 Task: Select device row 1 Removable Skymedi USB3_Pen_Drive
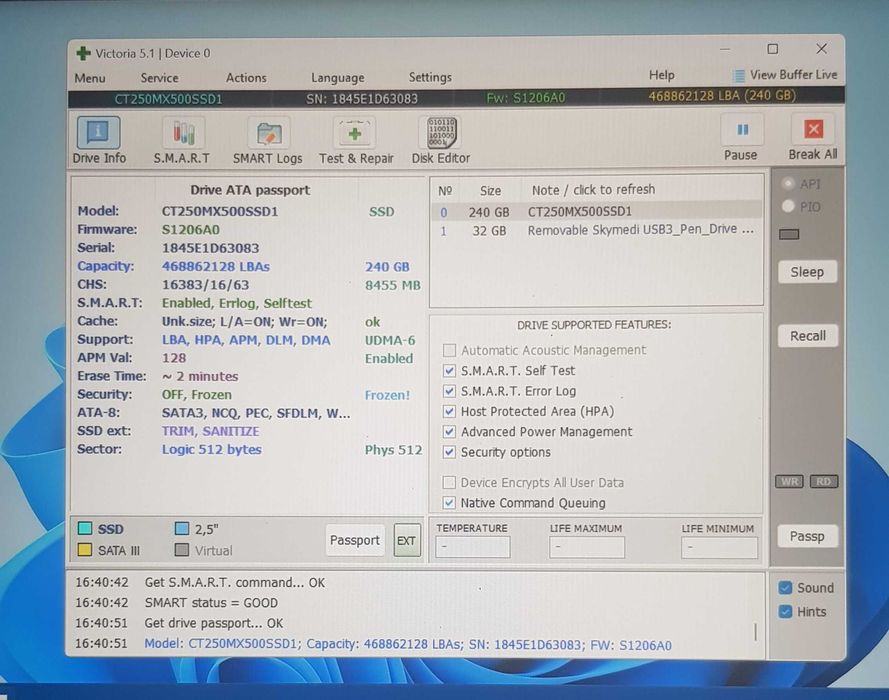596,231
